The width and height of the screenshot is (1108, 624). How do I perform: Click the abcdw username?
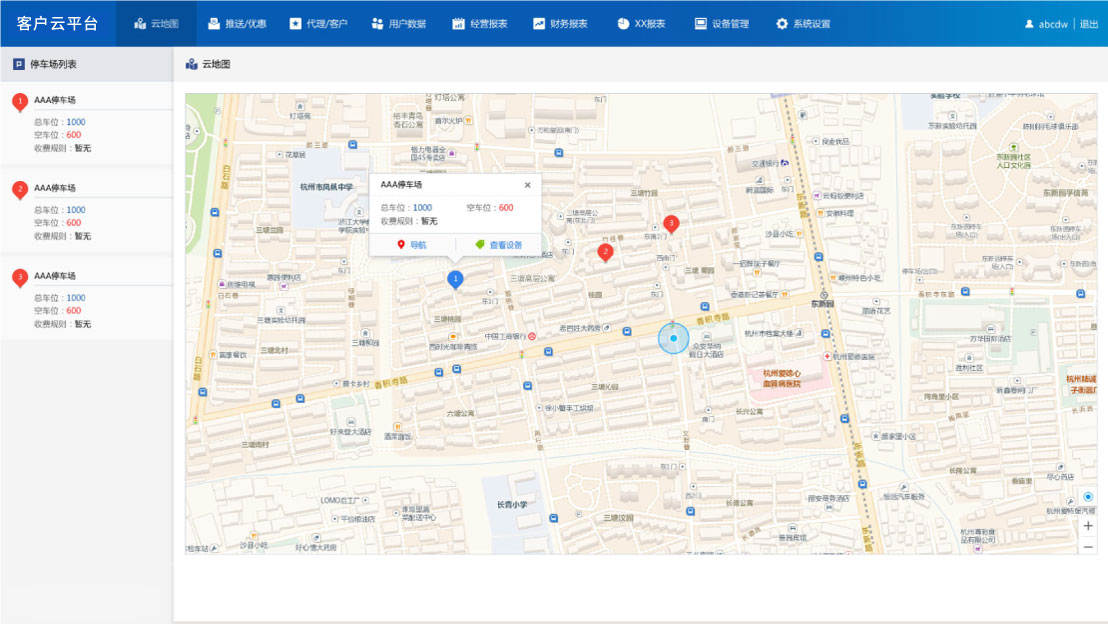[1053, 24]
